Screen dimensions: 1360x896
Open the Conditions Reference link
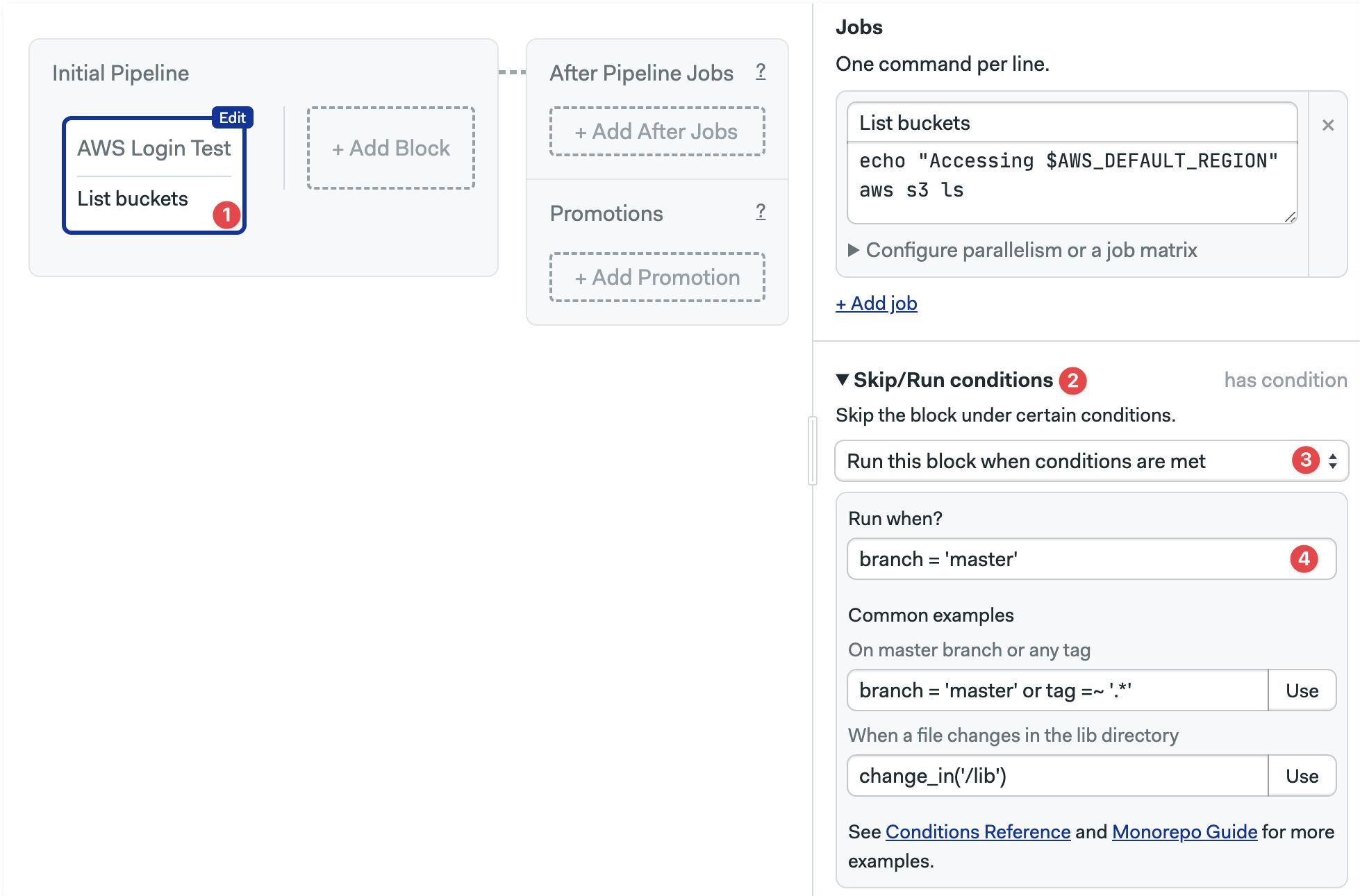click(x=977, y=832)
